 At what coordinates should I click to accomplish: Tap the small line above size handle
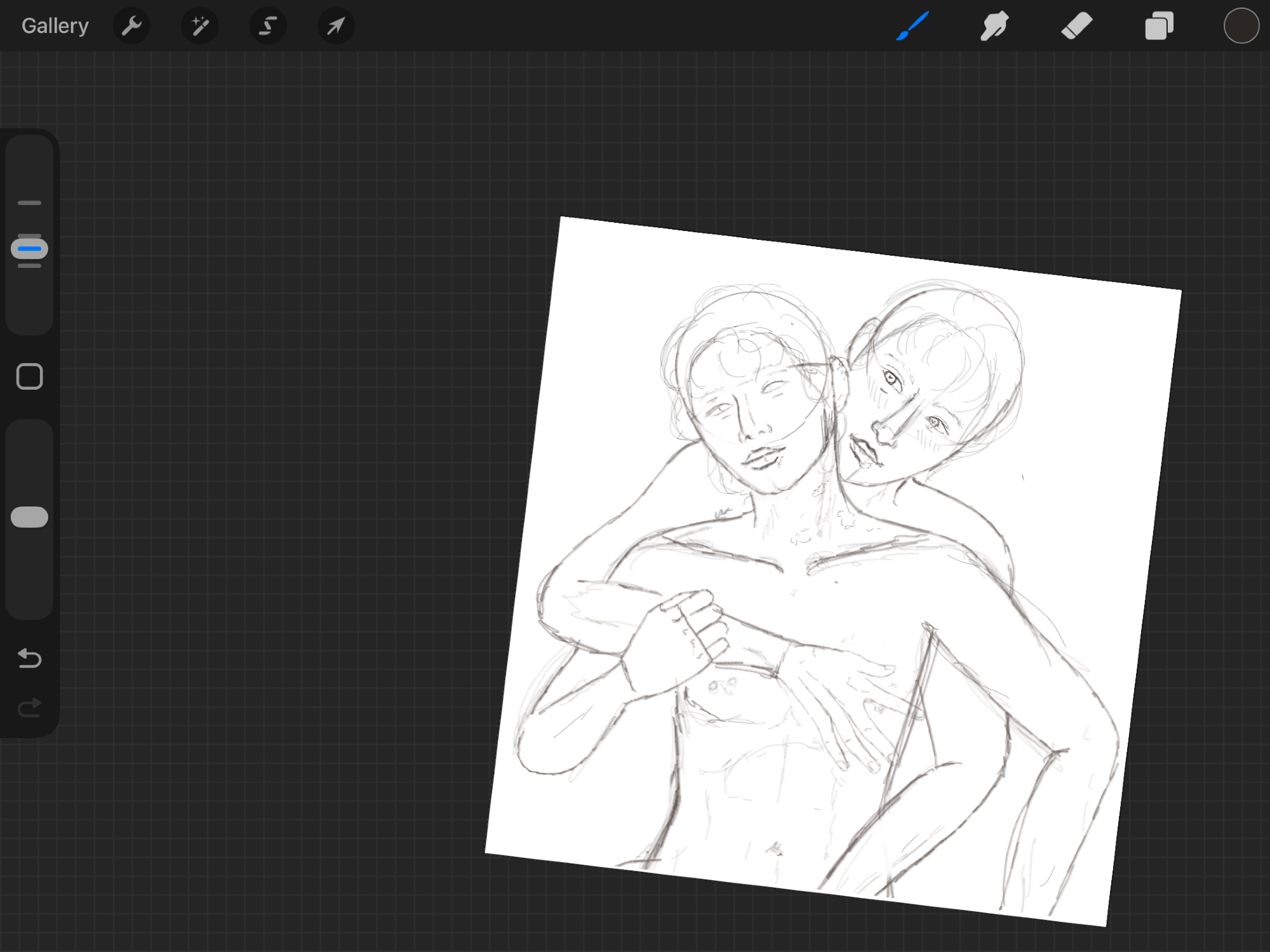click(29, 203)
